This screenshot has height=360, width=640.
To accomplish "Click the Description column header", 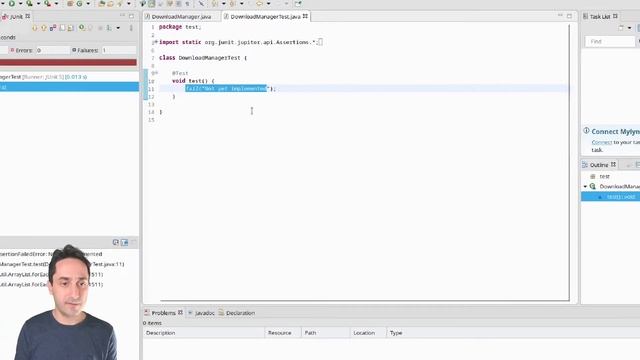I will click(204, 333).
